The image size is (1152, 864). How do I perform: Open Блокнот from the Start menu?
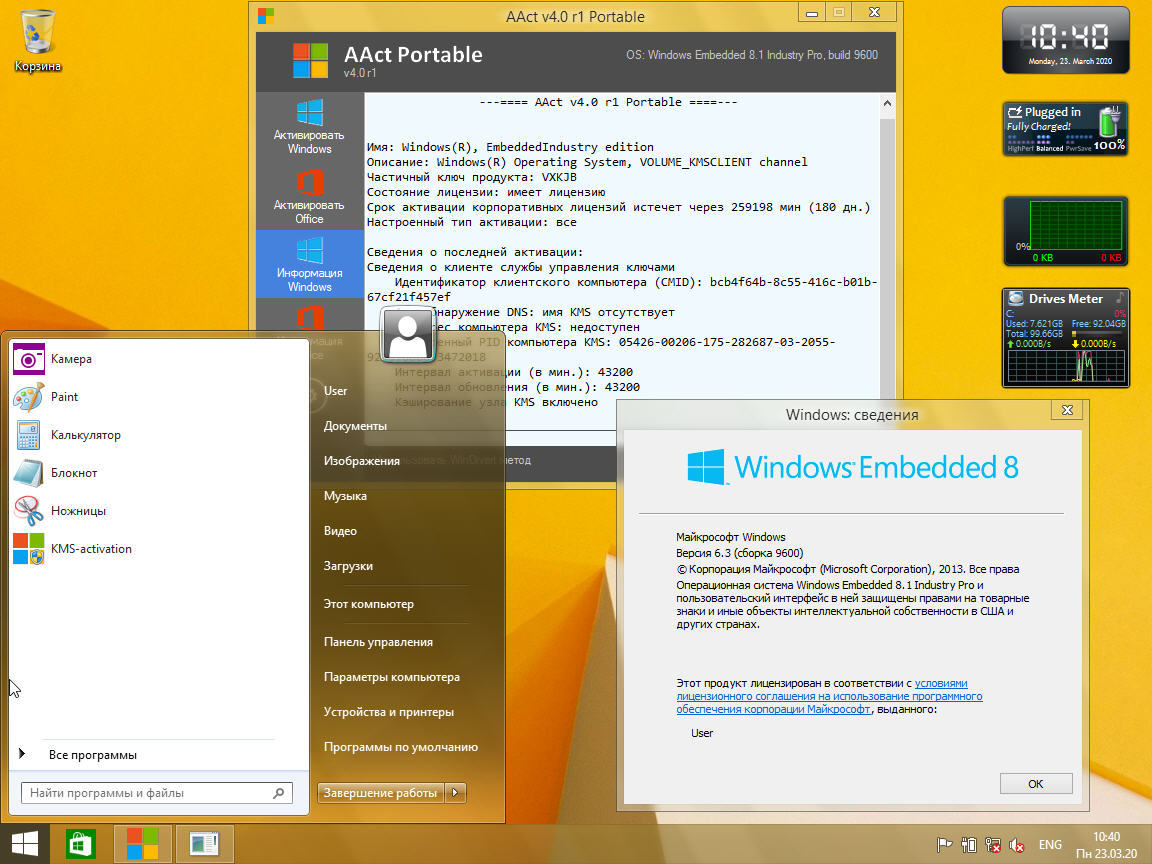[x=74, y=473]
